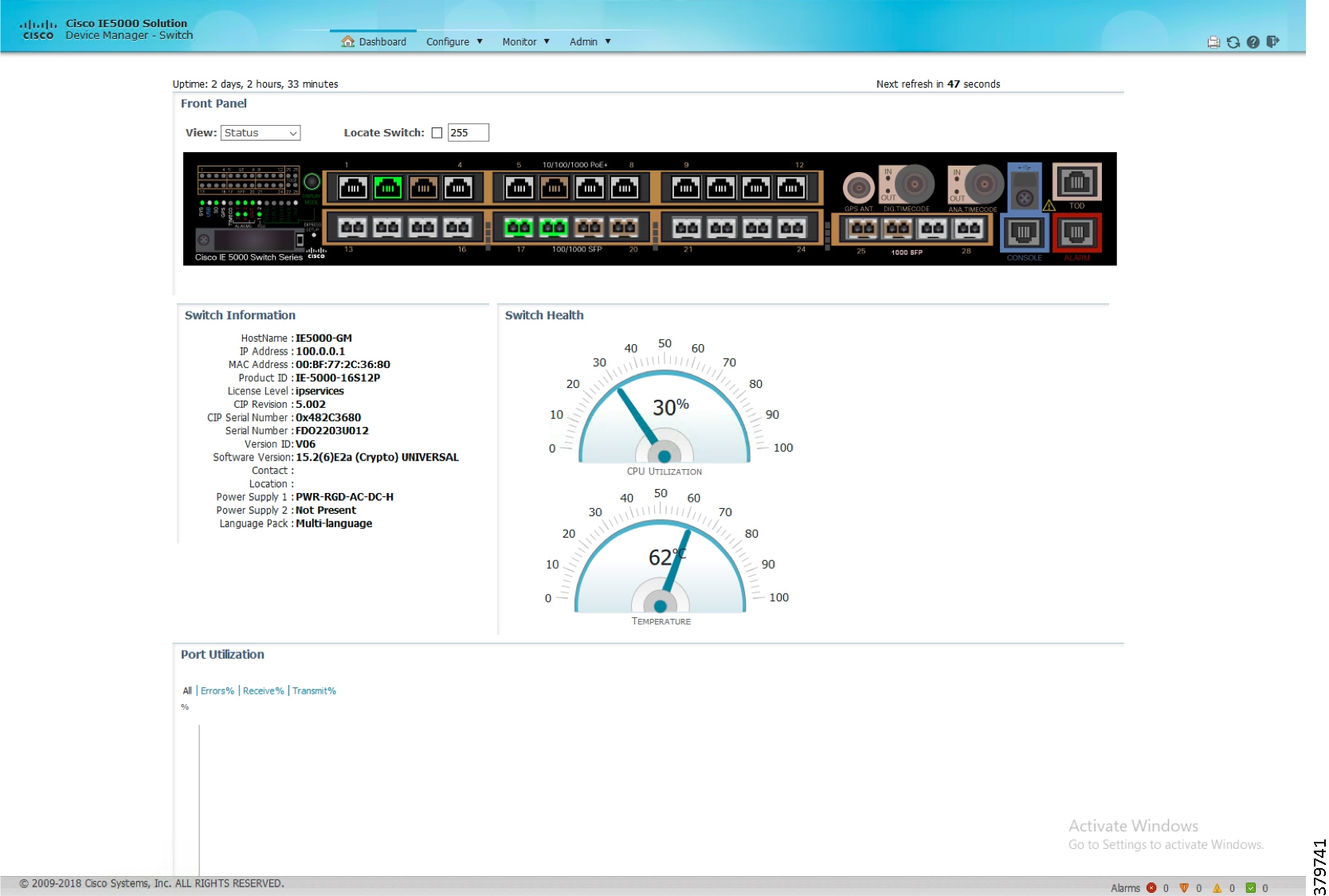Go to the Dashboard tab
This screenshot has width=1329, height=896.
[374, 41]
